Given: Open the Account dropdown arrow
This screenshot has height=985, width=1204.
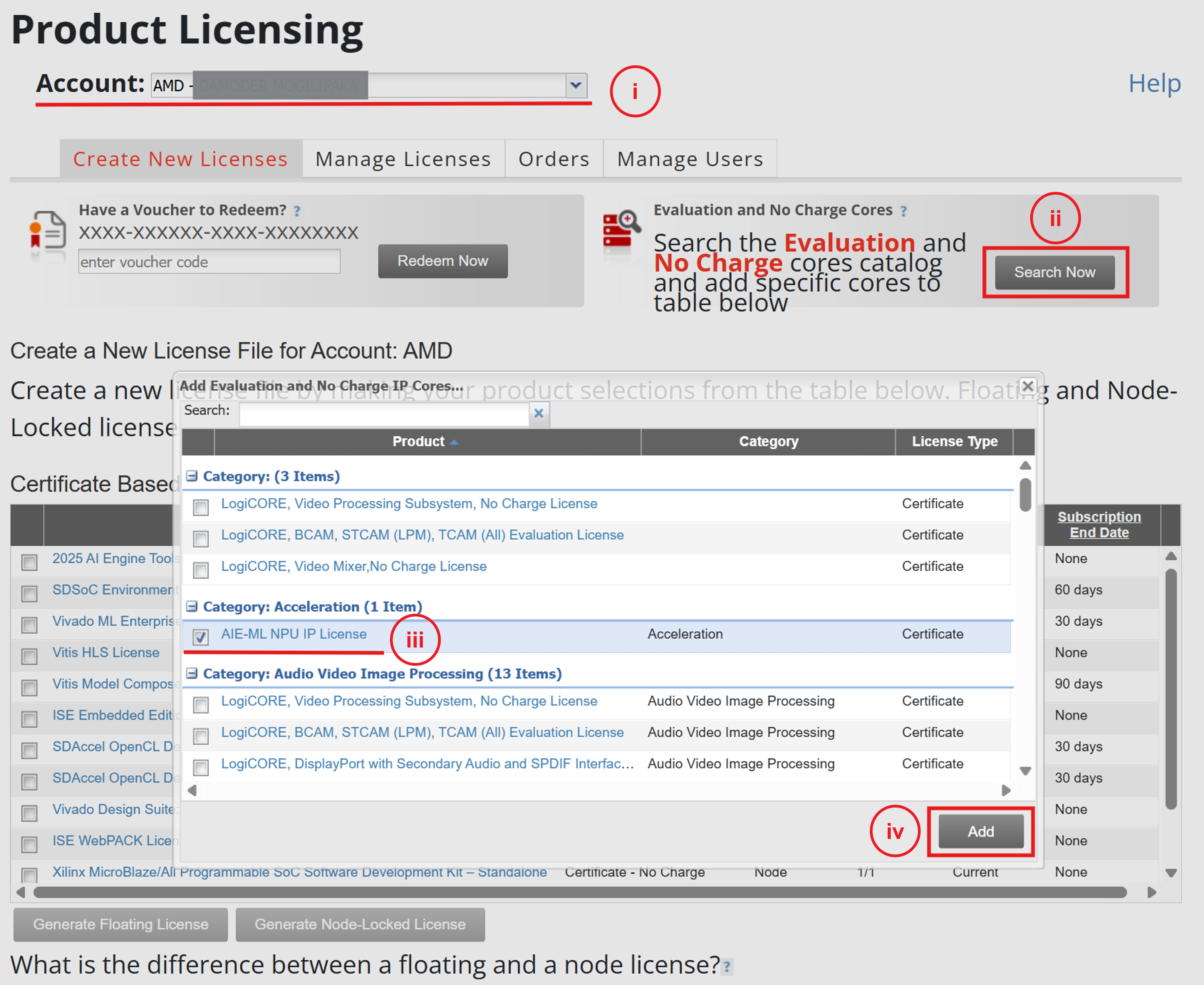Looking at the screenshot, I should click(x=576, y=86).
